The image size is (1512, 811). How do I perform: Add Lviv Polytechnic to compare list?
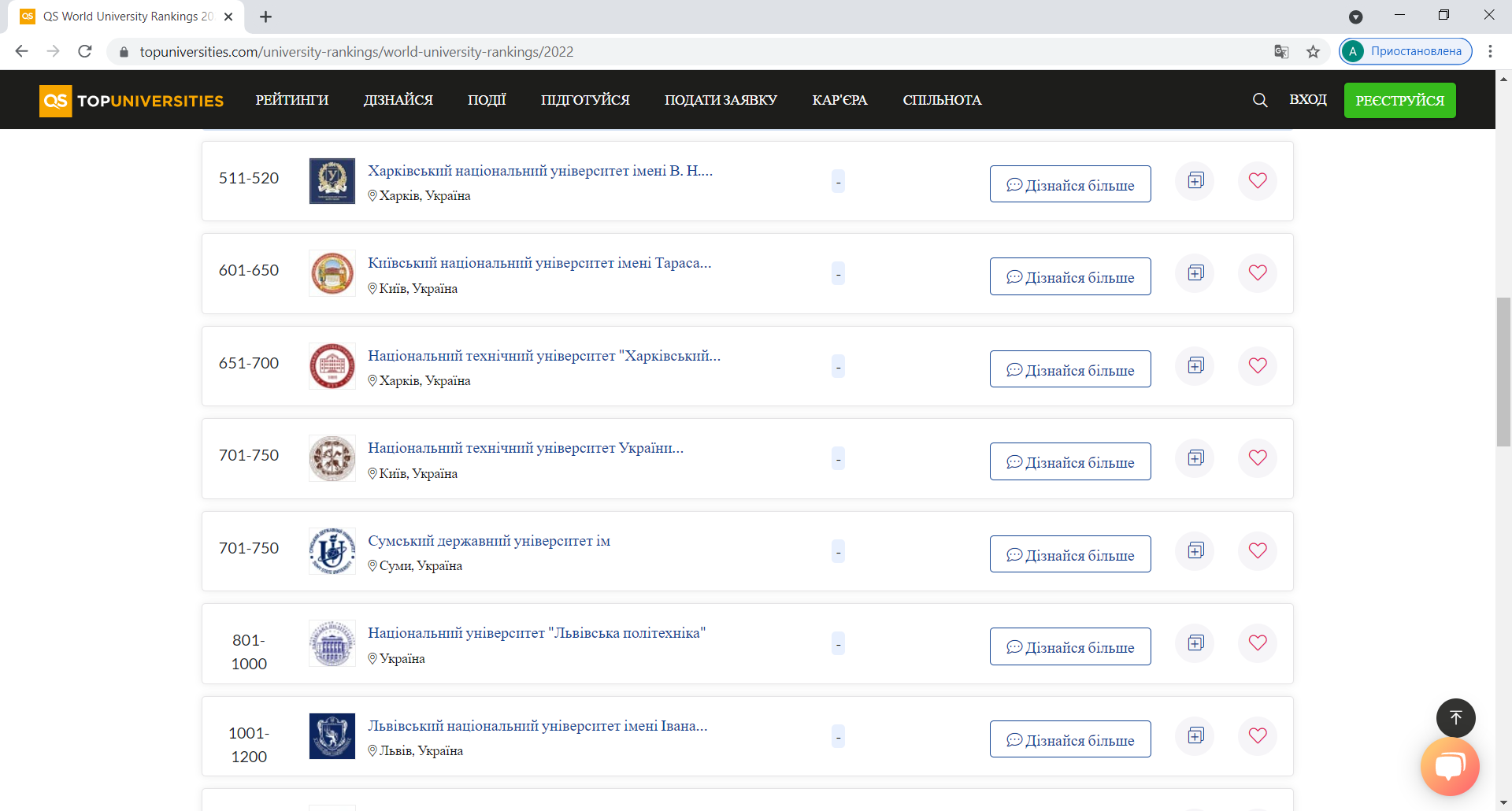coord(1195,643)
